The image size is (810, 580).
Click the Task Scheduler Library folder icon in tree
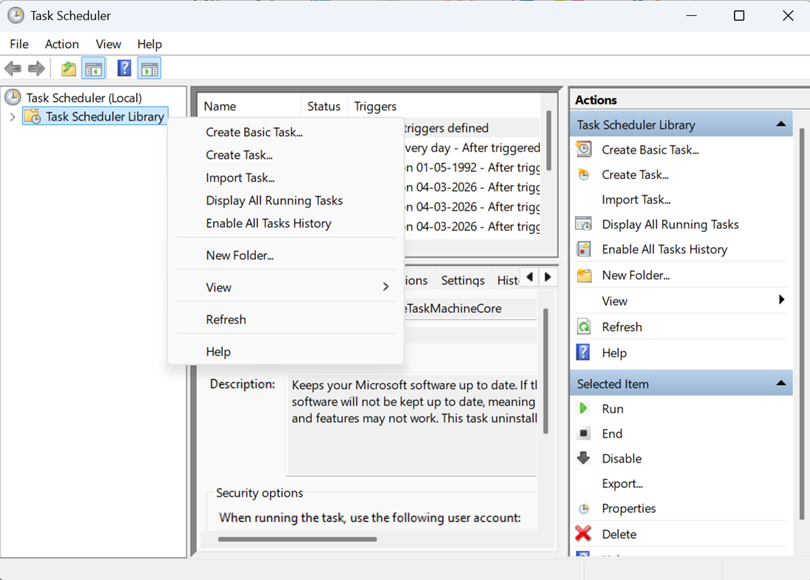click(33, 117)
